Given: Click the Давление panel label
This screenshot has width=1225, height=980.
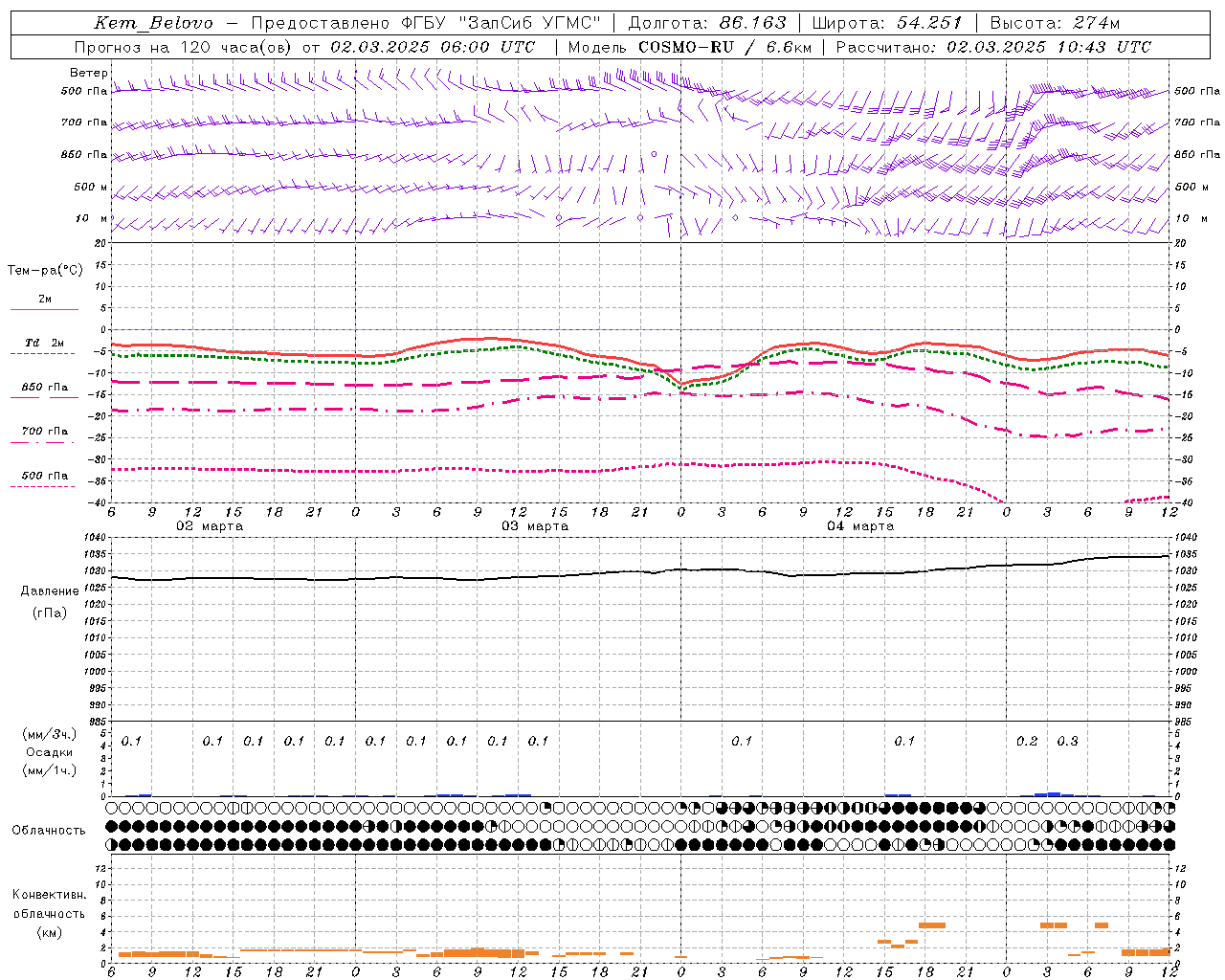Looking at the screenshot, I should click(50, 591).
